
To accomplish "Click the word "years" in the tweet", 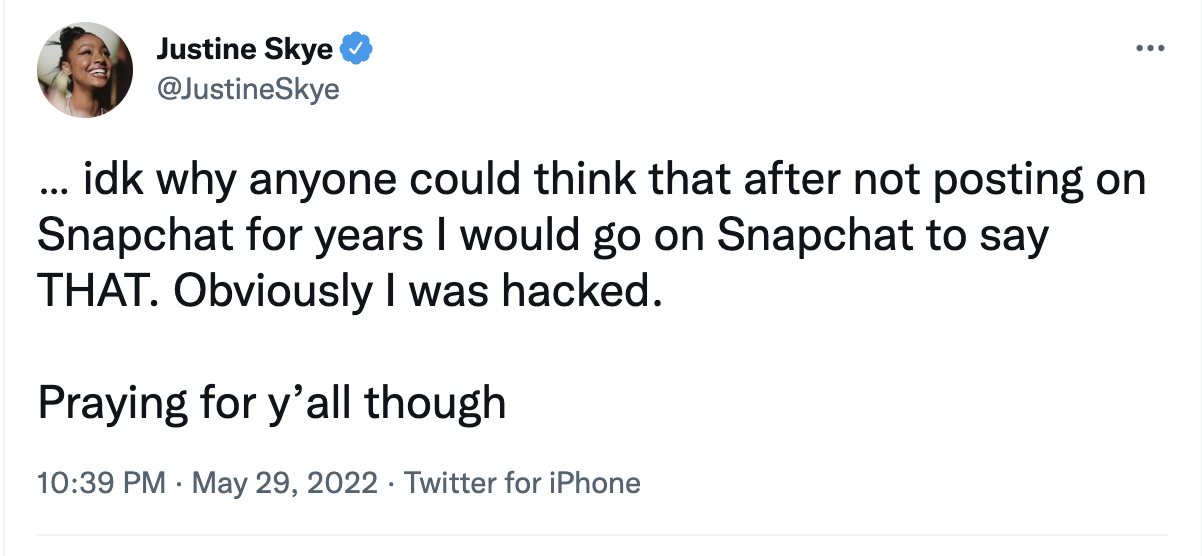I will (x=350, y=236).
